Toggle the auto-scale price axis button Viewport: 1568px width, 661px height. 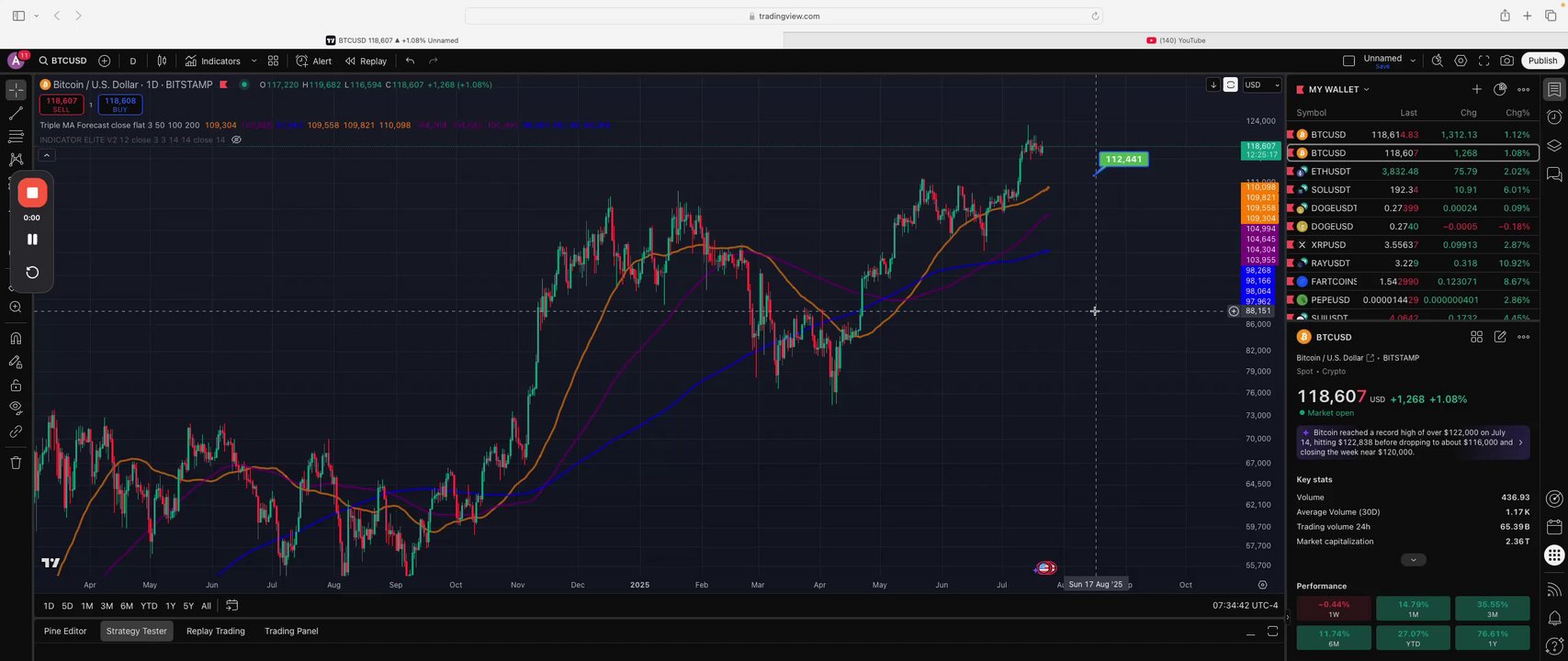coord(1231,84)
